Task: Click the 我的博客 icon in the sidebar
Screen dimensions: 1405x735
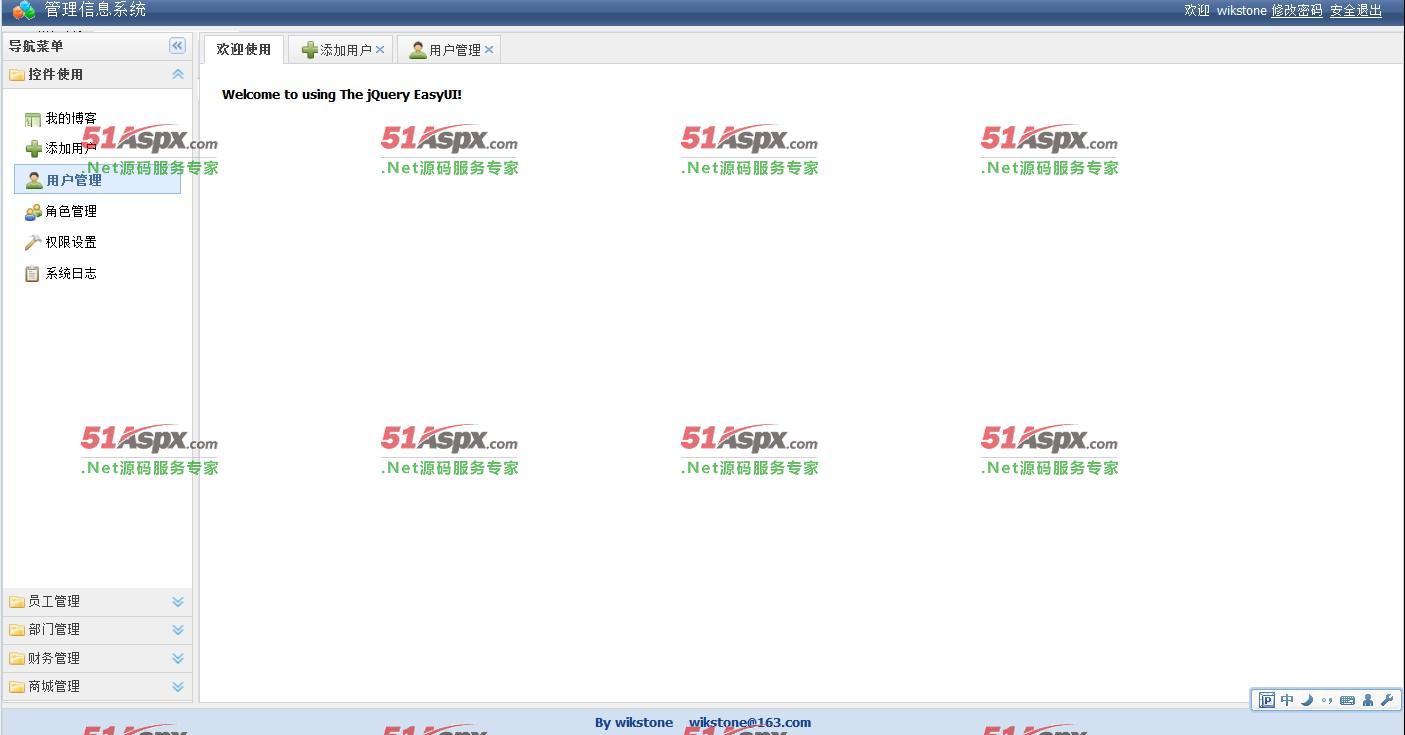Action: 33,119
